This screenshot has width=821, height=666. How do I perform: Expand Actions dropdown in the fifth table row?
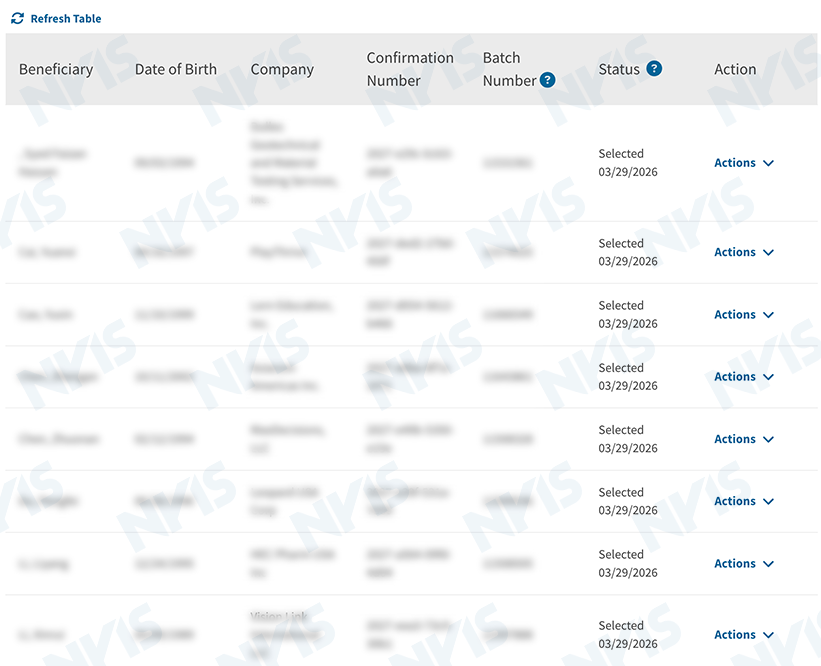[744, 439]
